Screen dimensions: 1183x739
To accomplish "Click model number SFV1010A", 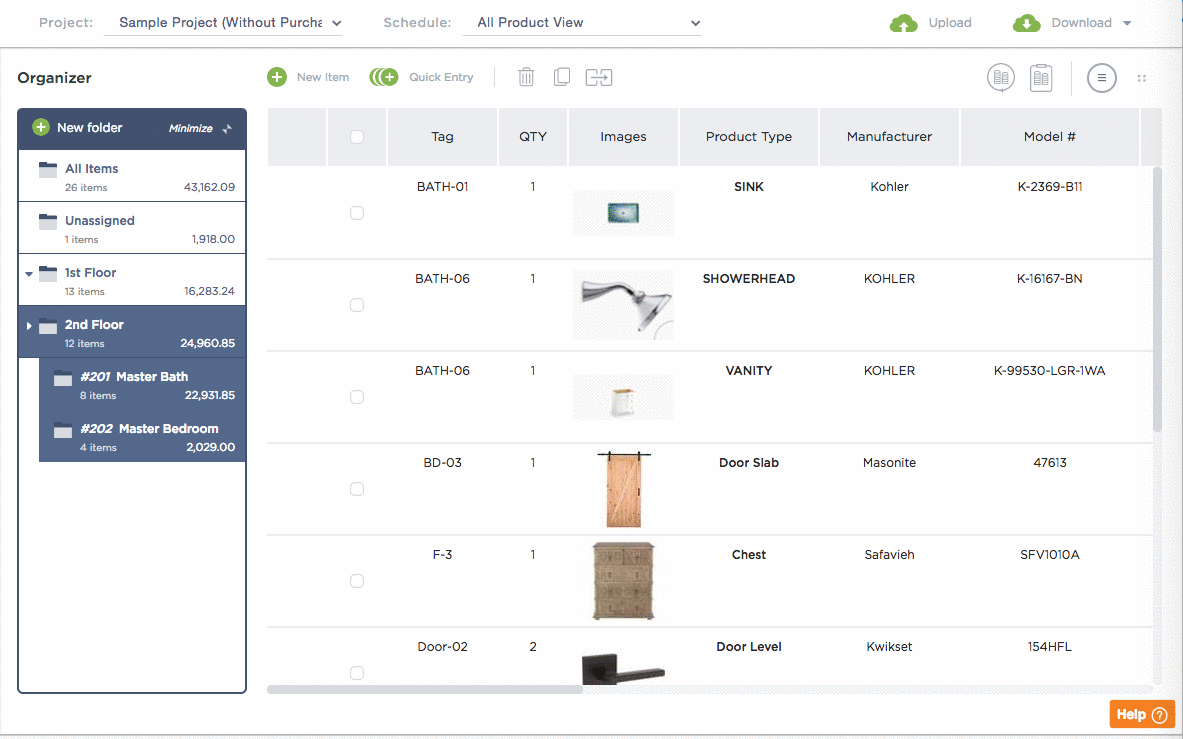I will point(1049,555).
